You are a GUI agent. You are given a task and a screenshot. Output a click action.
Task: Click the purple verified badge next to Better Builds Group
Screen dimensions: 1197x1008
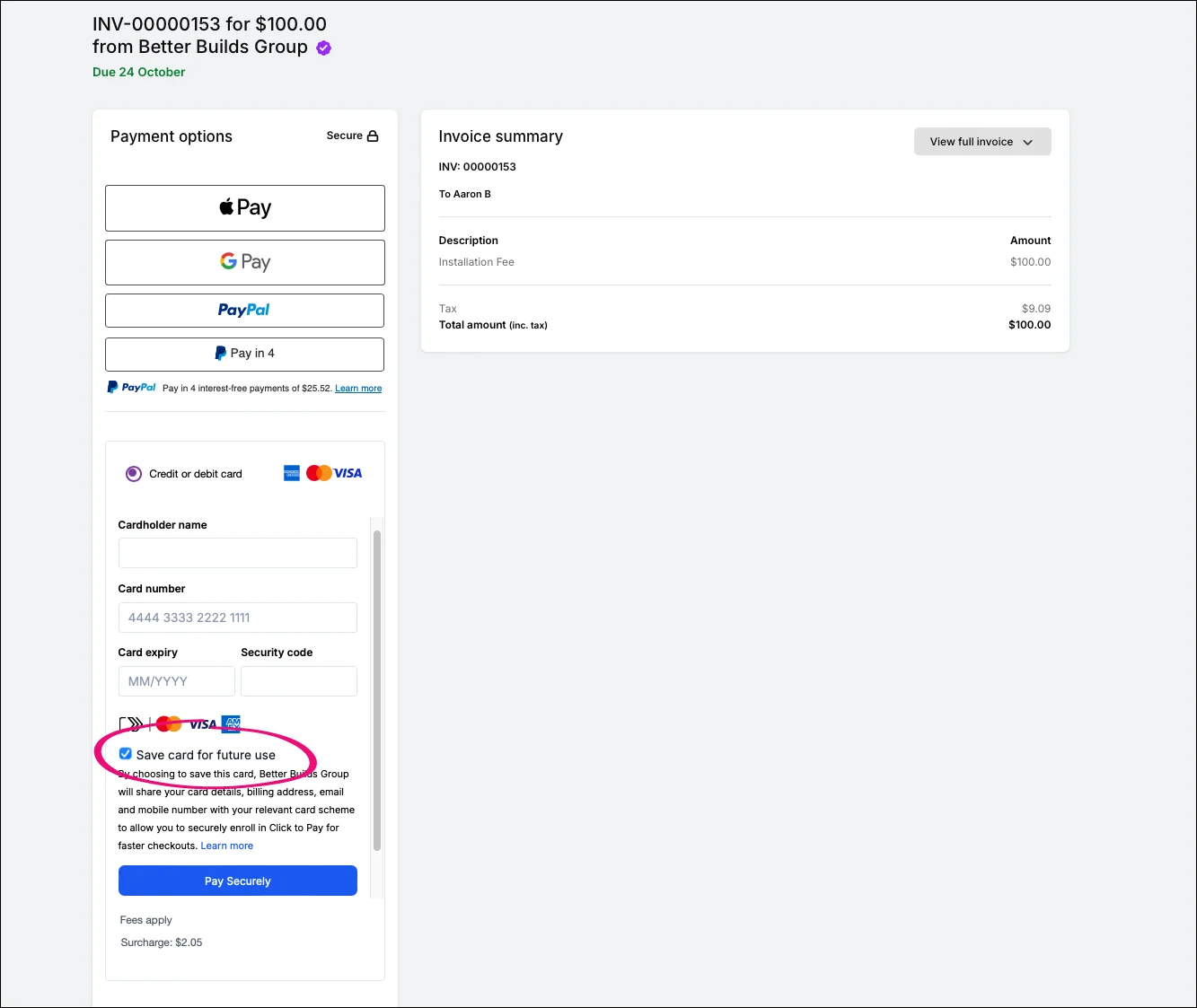324,48
